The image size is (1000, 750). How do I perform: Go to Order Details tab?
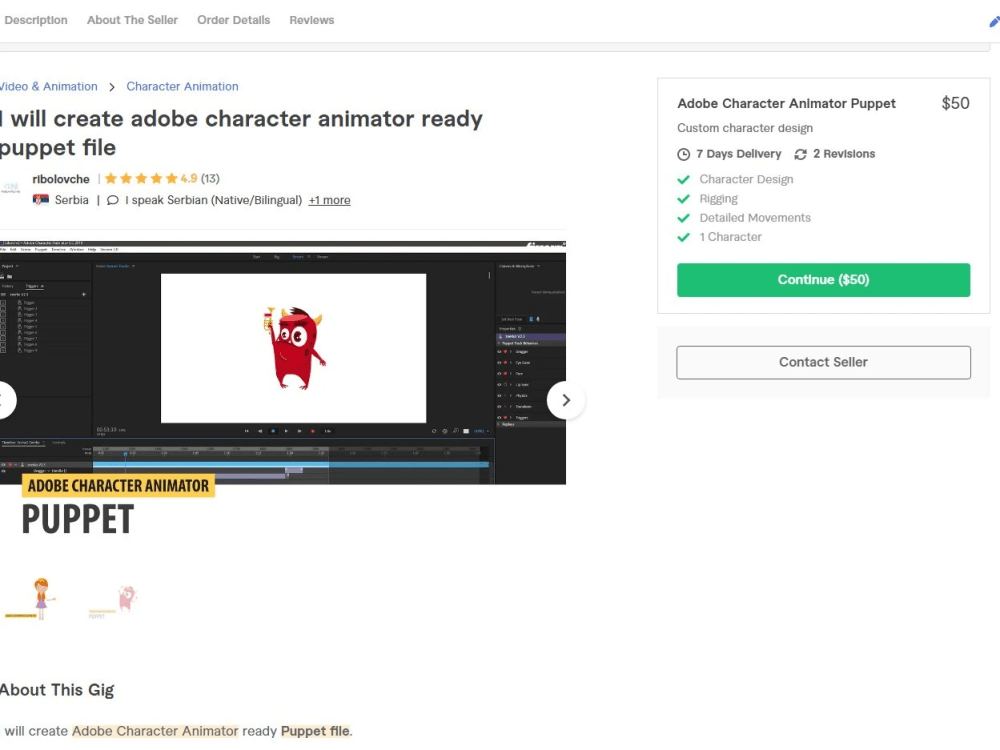click(233, 20)
